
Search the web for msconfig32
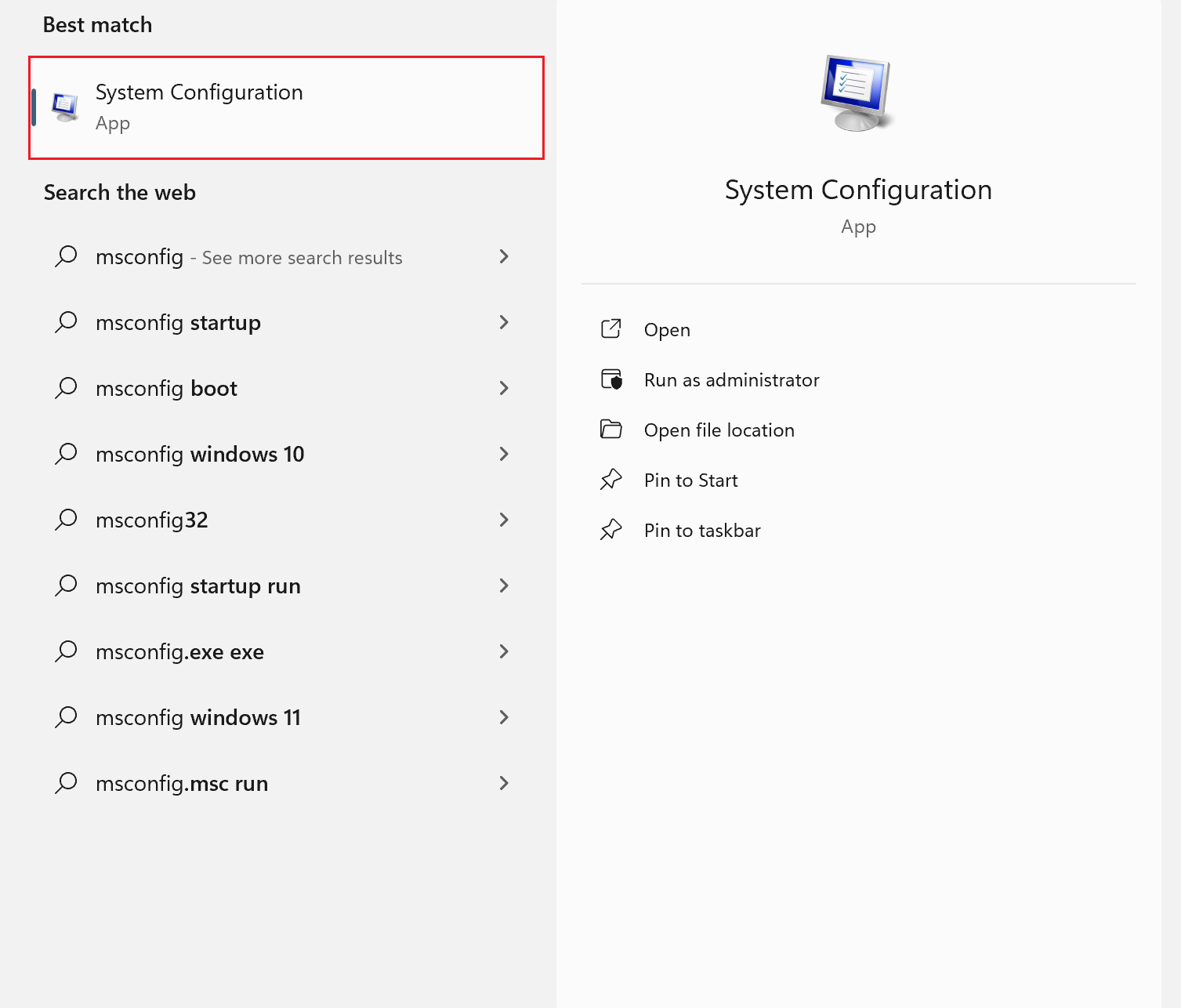(x=151, y=520)
